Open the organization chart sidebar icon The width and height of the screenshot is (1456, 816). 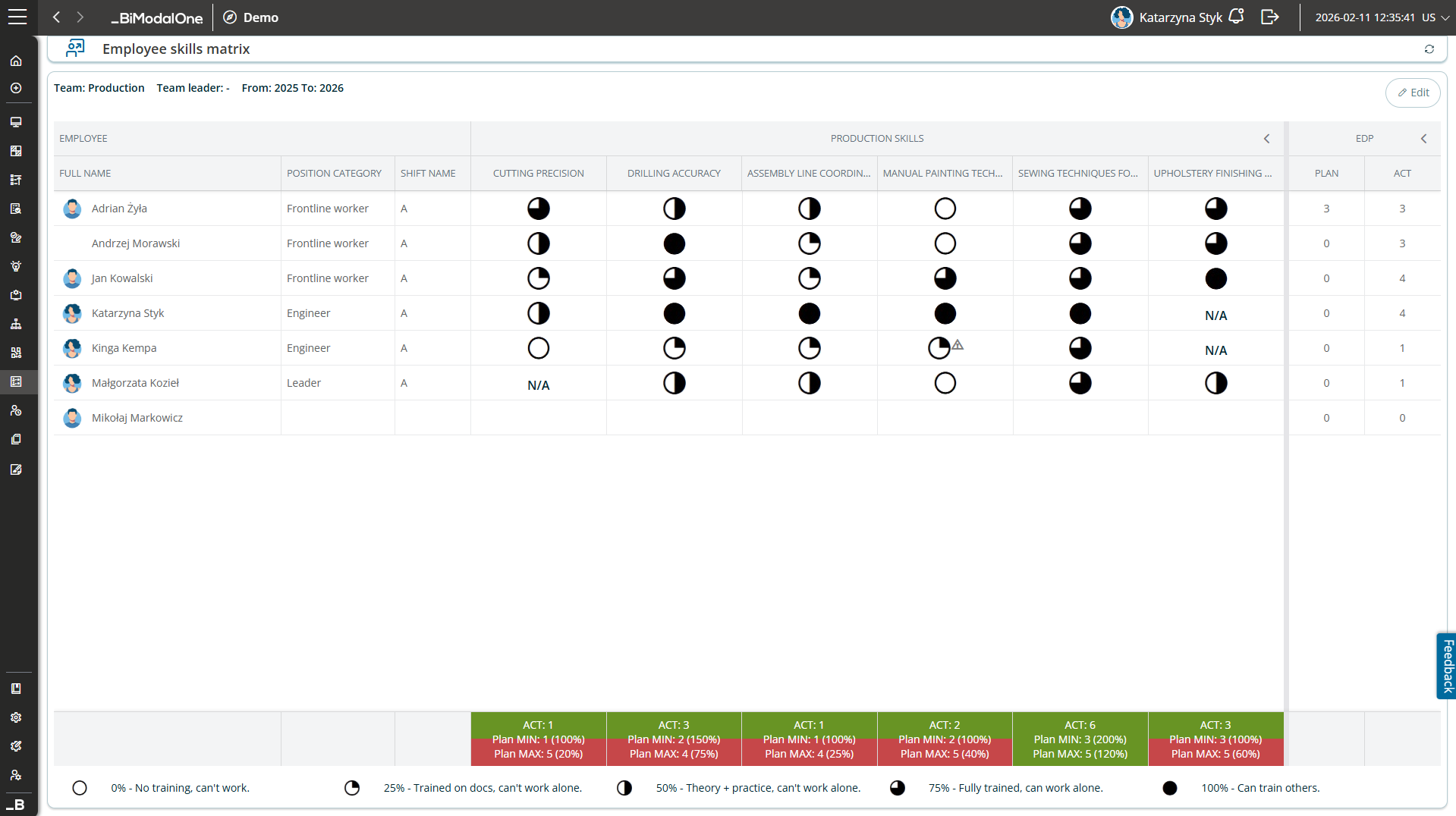(16, 324)
